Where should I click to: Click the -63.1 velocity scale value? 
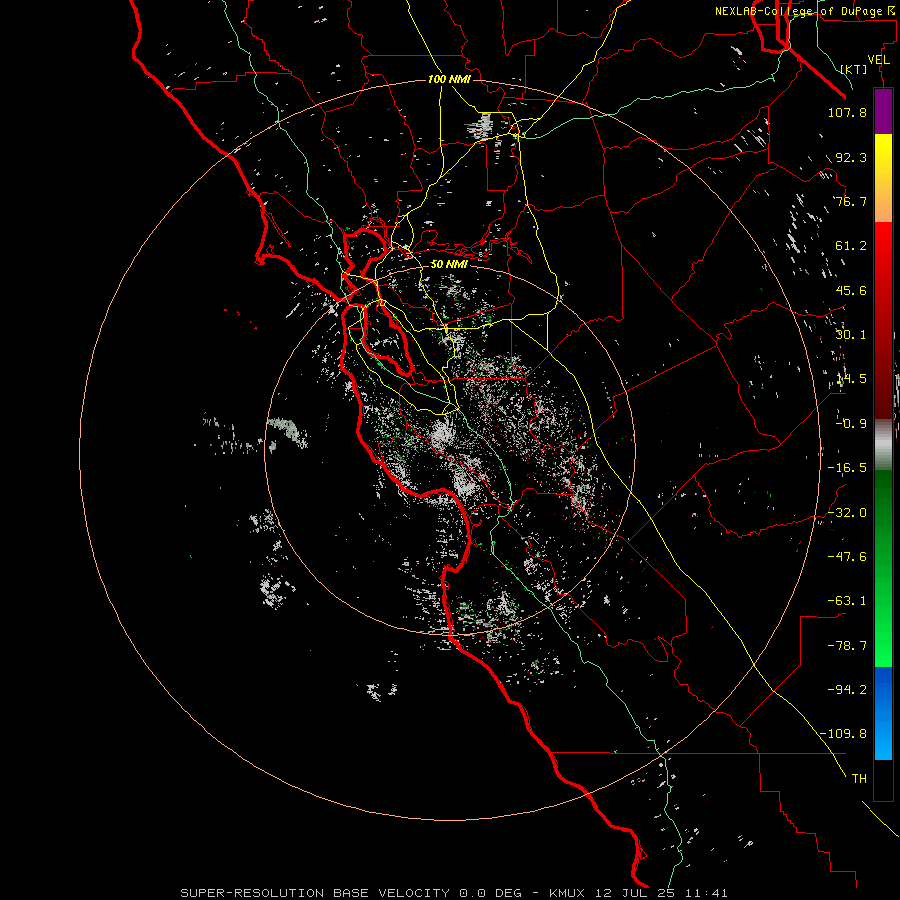tap(847, 601)
